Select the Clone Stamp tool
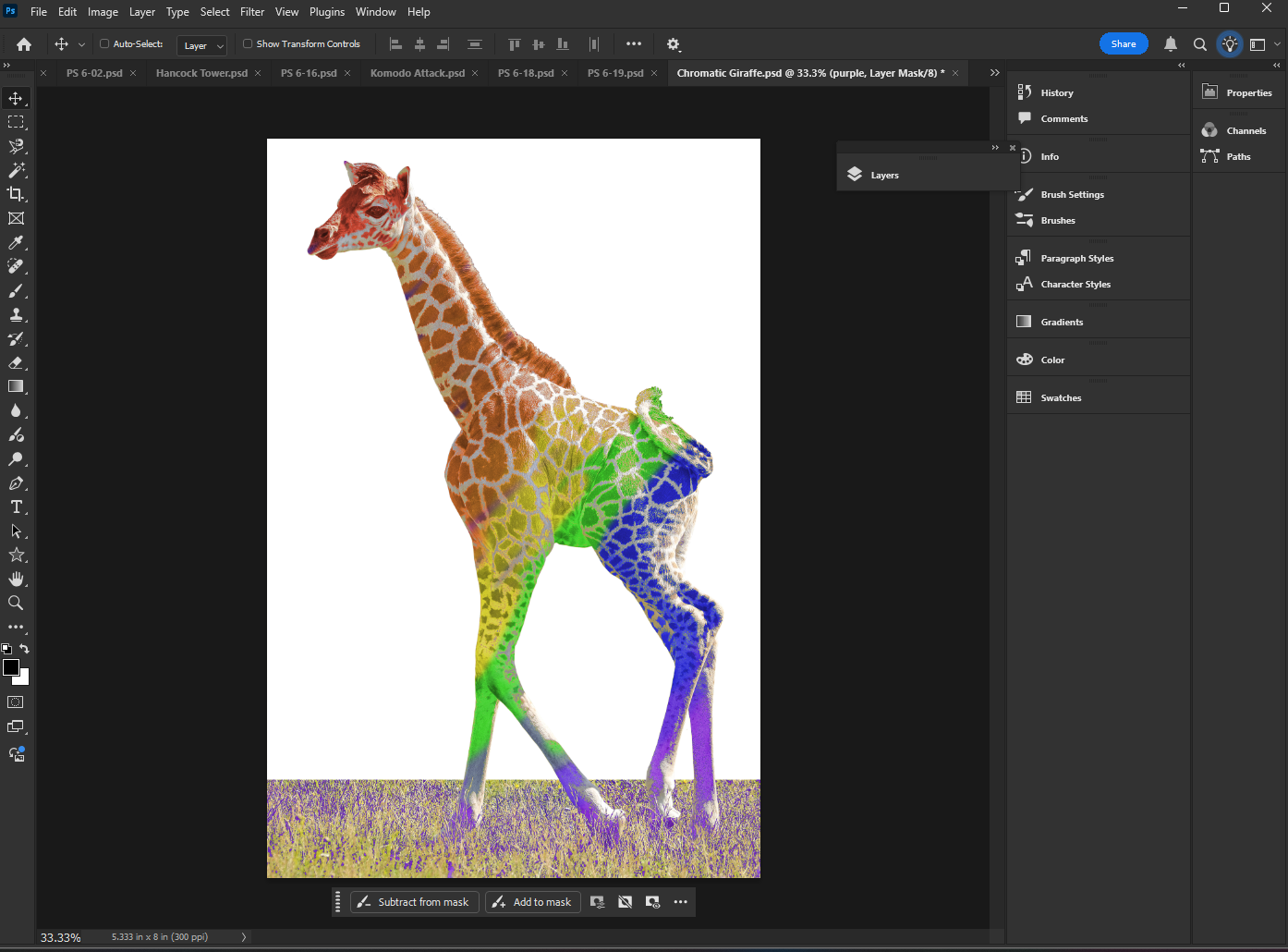This screenshot has height=952, width=1288. pos(15,314)
